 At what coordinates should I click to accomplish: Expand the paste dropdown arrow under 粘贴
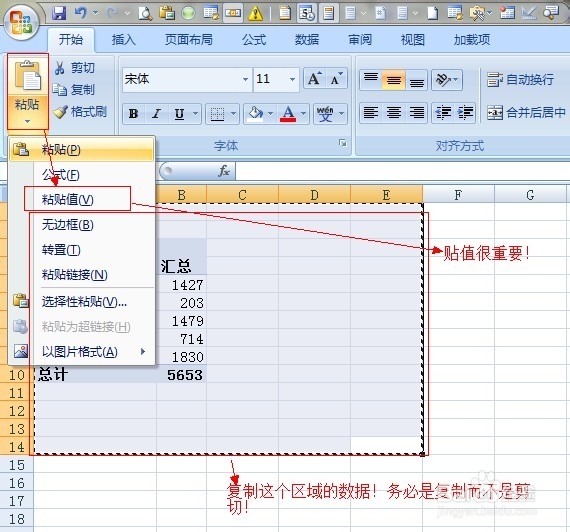point(28,121)
